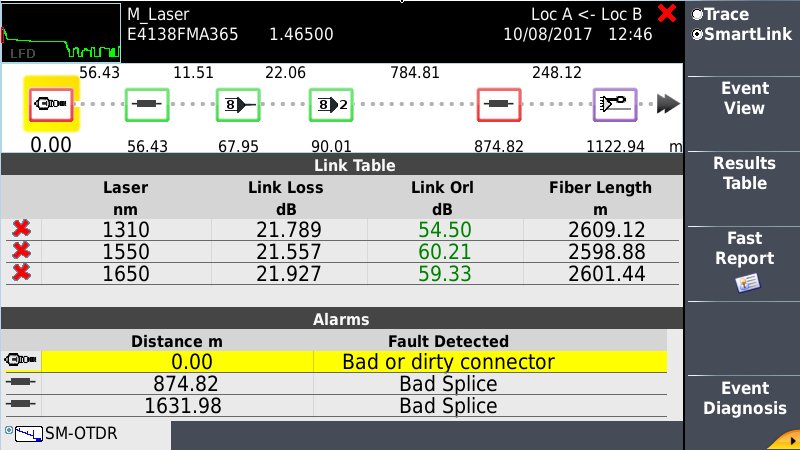Advance link view with the double arrow
This screenshot has width=800, height=450.
[668, 104]
